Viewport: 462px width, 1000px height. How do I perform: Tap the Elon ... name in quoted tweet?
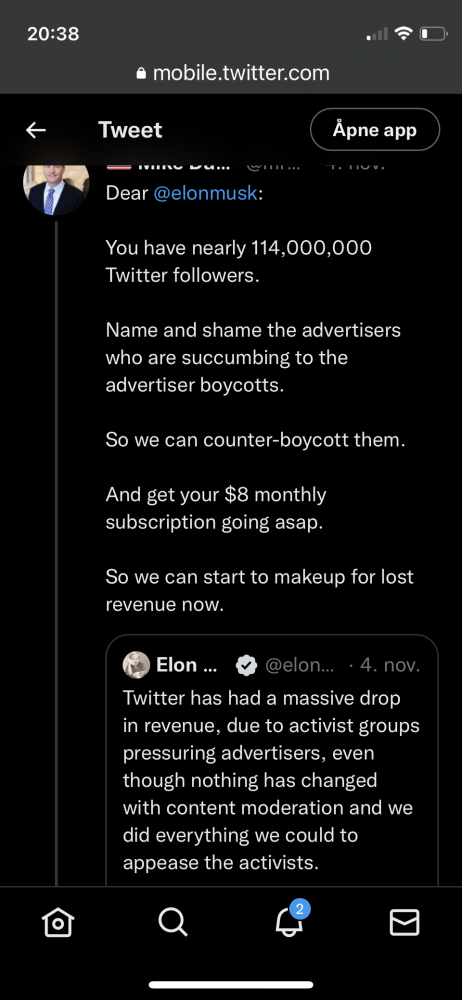(x=186, y=666)
